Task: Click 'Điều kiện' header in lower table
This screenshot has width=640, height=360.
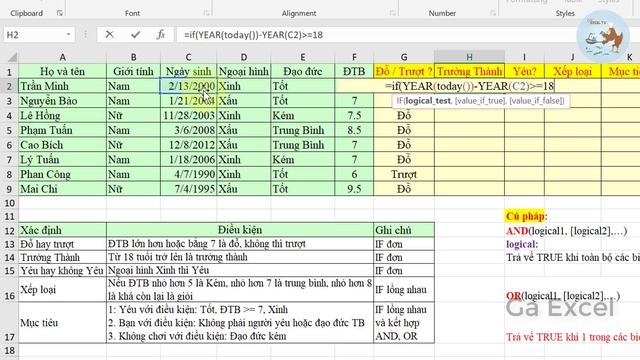Action: pyautogui.click(x=240, y=230)
